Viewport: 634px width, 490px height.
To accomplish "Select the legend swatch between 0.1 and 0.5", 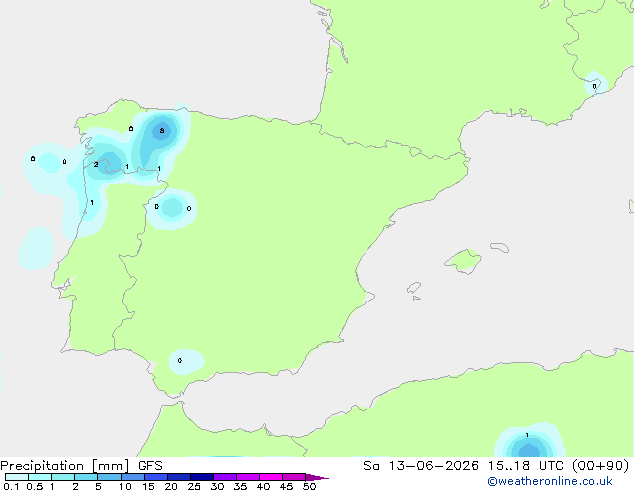I will coord(17,477).
